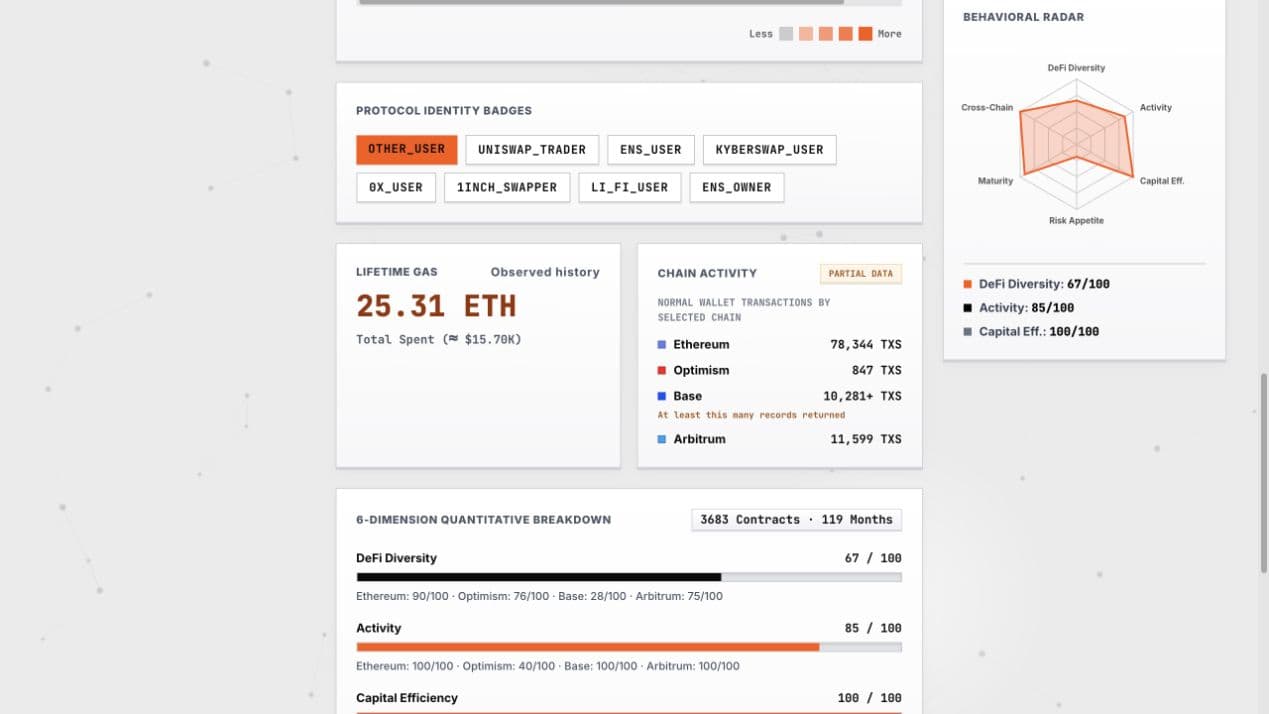Click the Capital Eff. legend gray square

[968, 332]
